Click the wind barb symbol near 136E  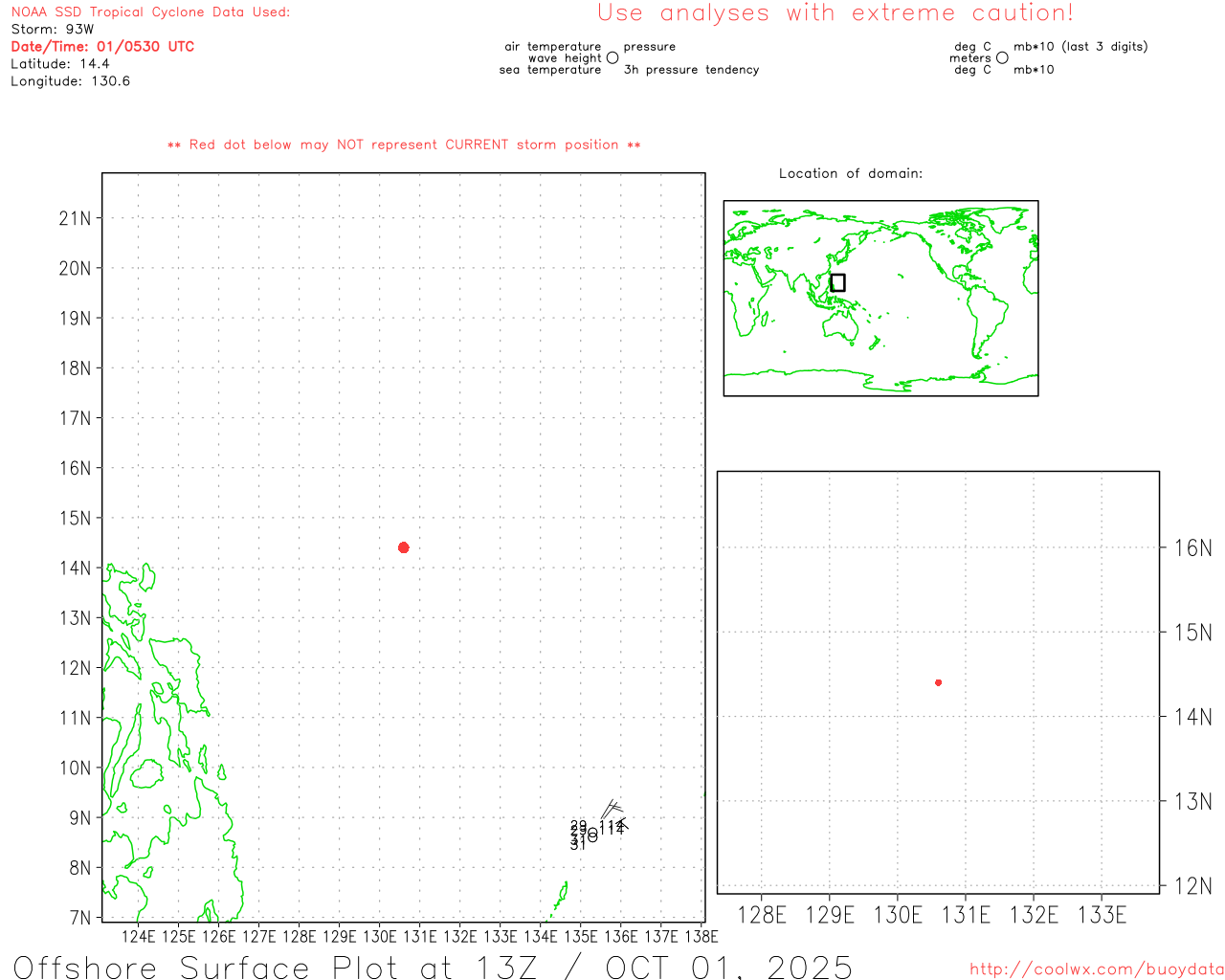pos(613,812)
